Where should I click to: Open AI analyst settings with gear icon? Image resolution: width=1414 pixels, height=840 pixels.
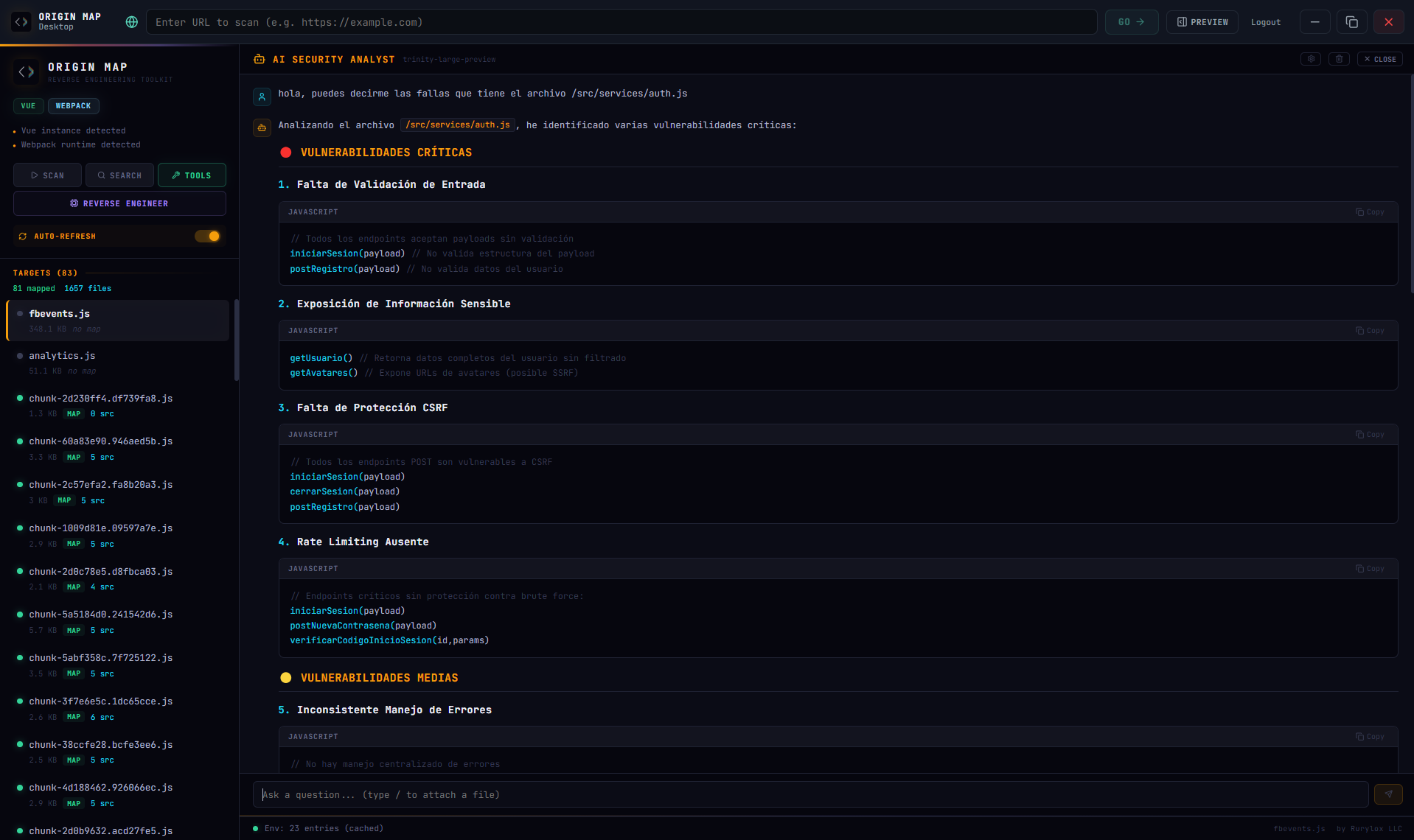pos(1310,58)
